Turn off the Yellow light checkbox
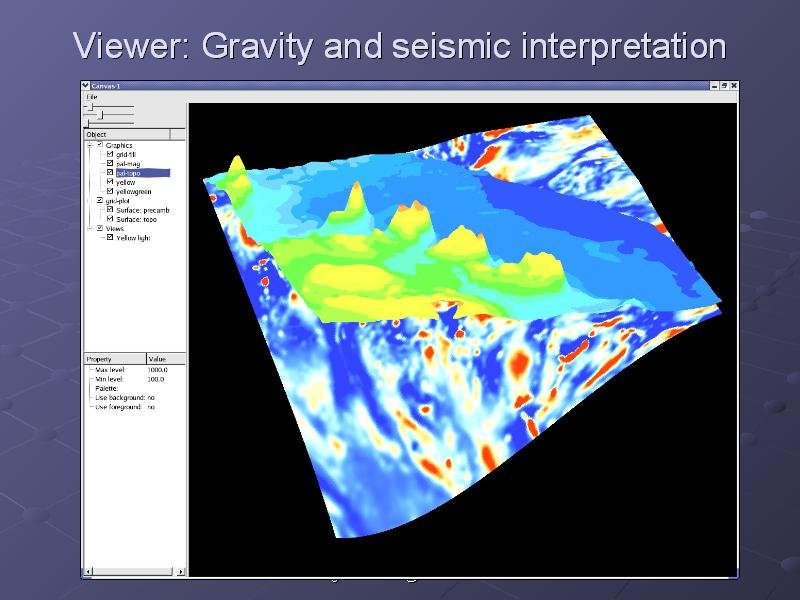Viewport: 800px width, 600px height. tap(110, 238)
